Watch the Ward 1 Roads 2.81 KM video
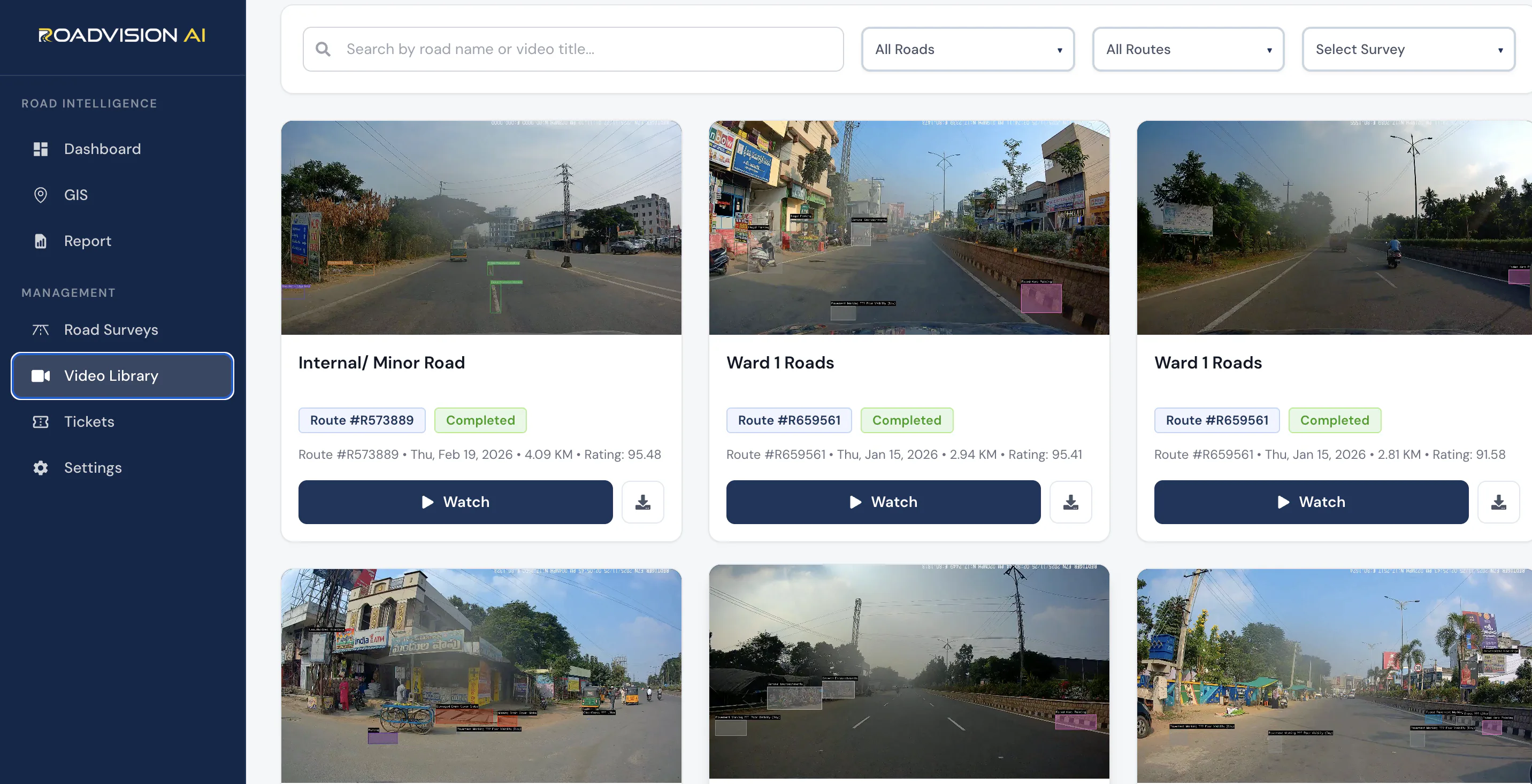1532x784 pixels. (x=1311, y=502)
